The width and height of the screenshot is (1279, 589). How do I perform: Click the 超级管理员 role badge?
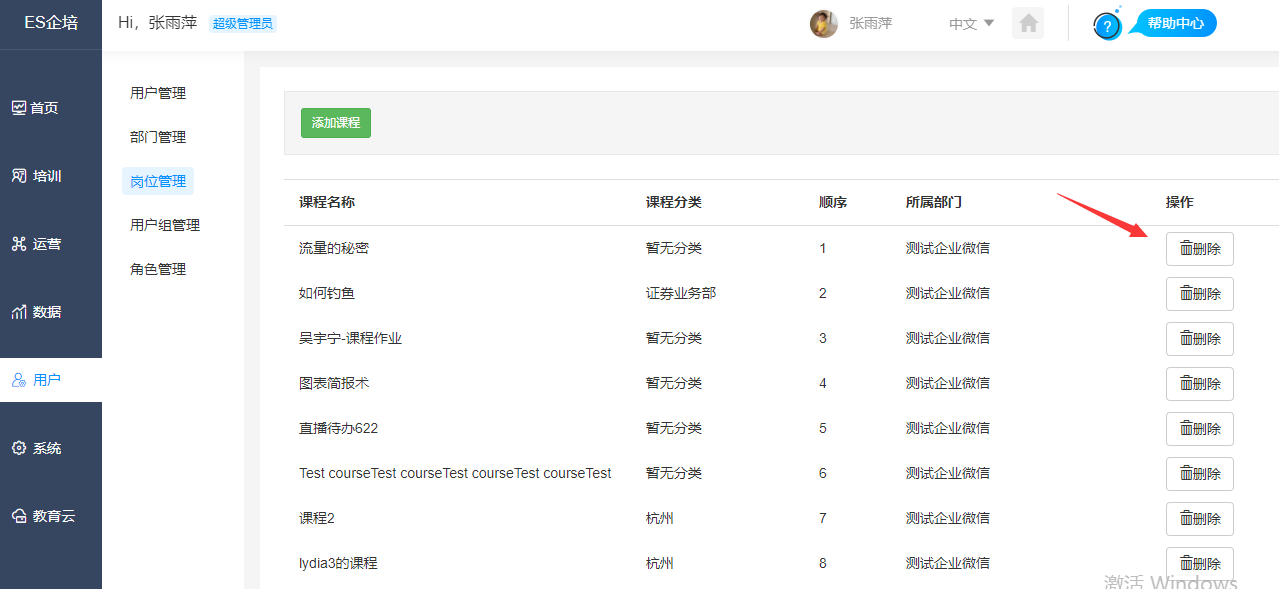tap(243, 24)
